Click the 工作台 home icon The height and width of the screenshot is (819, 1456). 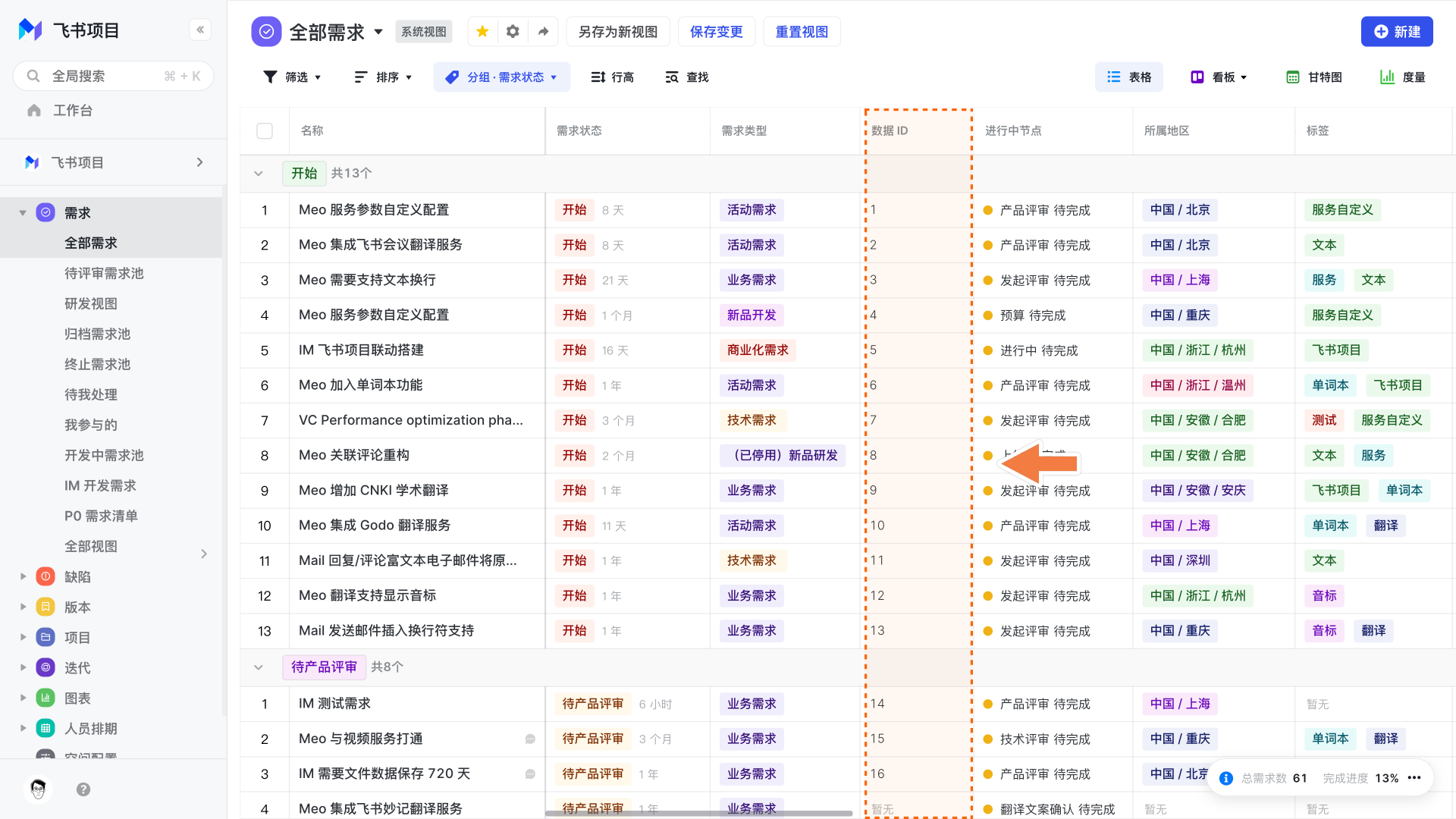click(x=34, y=111)
